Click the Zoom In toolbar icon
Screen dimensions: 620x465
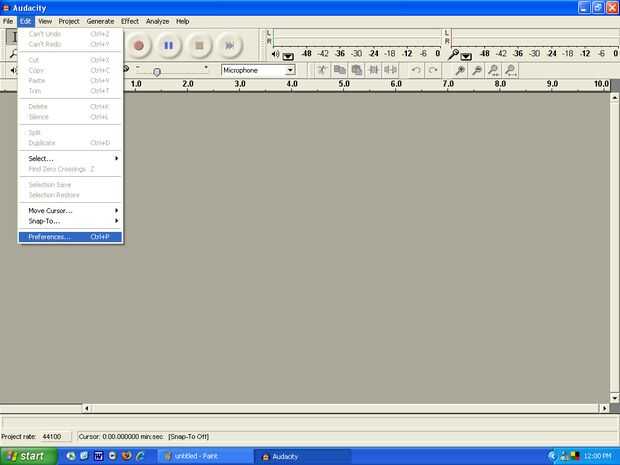[x=459, y=70]
